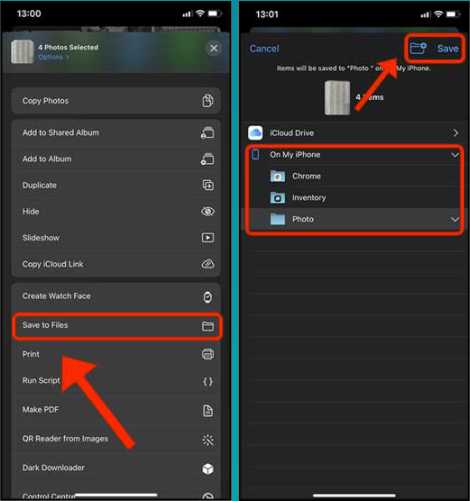Tap the Photo folder icon
Viewport: 470px width, 501px height.
coord(277,219)
